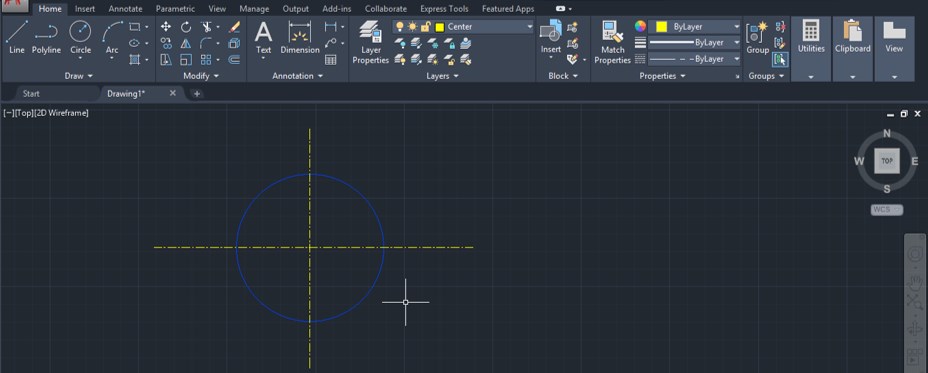
Task: Open the object color ByLayer dropdown
Action: (736, 27)
